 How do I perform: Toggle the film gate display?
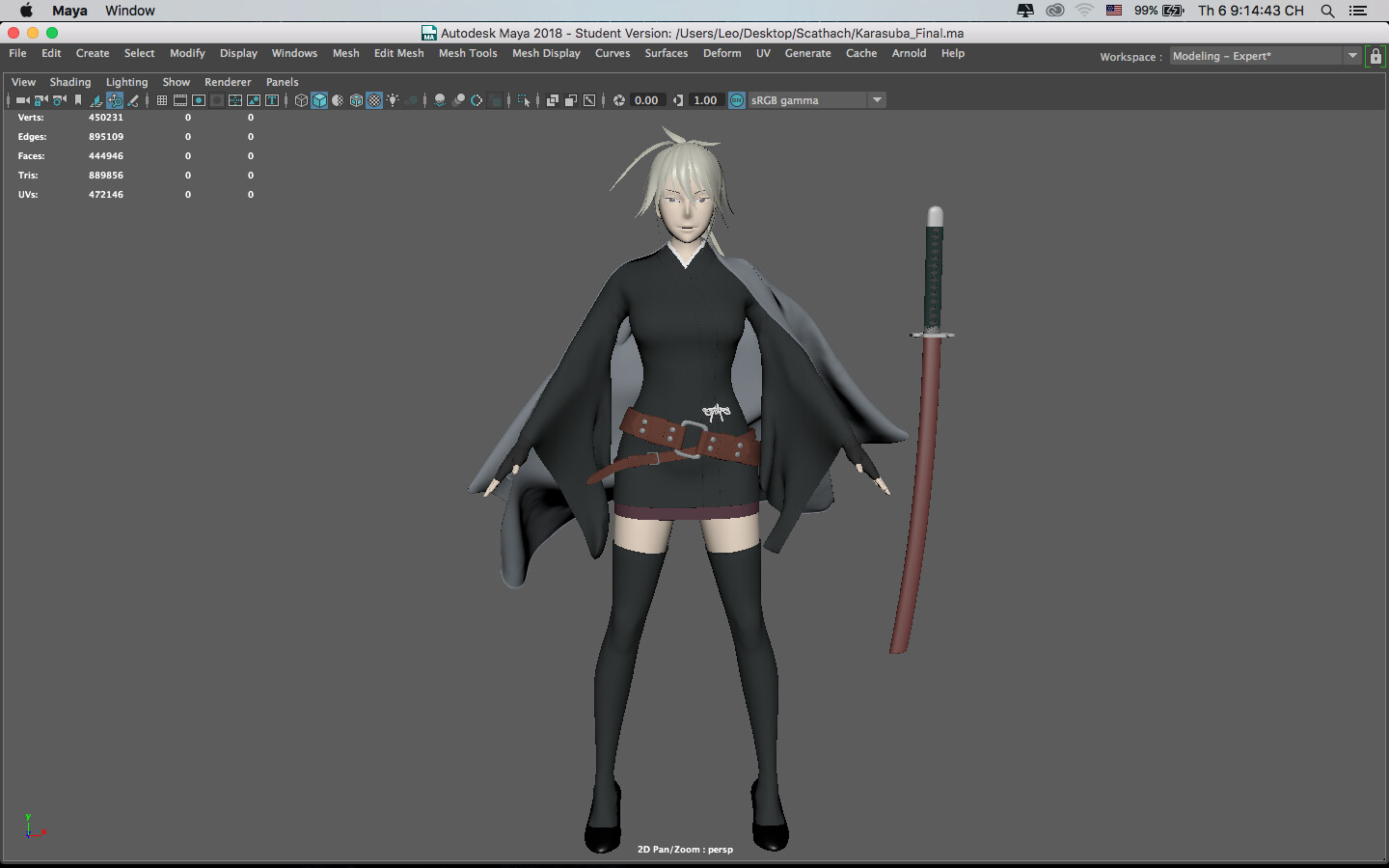click(180, 100)
